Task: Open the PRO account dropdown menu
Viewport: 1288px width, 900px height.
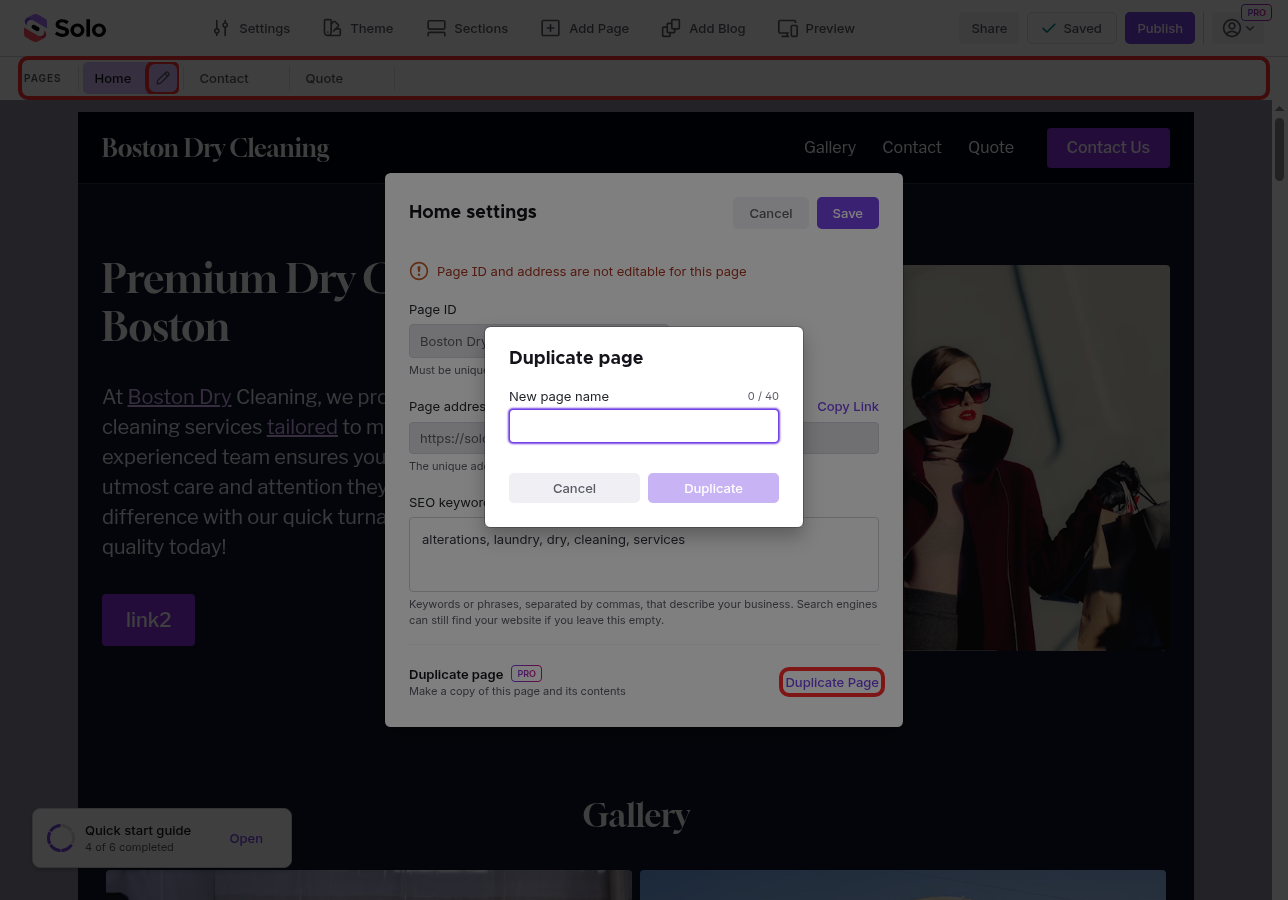Action: [1239, 28]
